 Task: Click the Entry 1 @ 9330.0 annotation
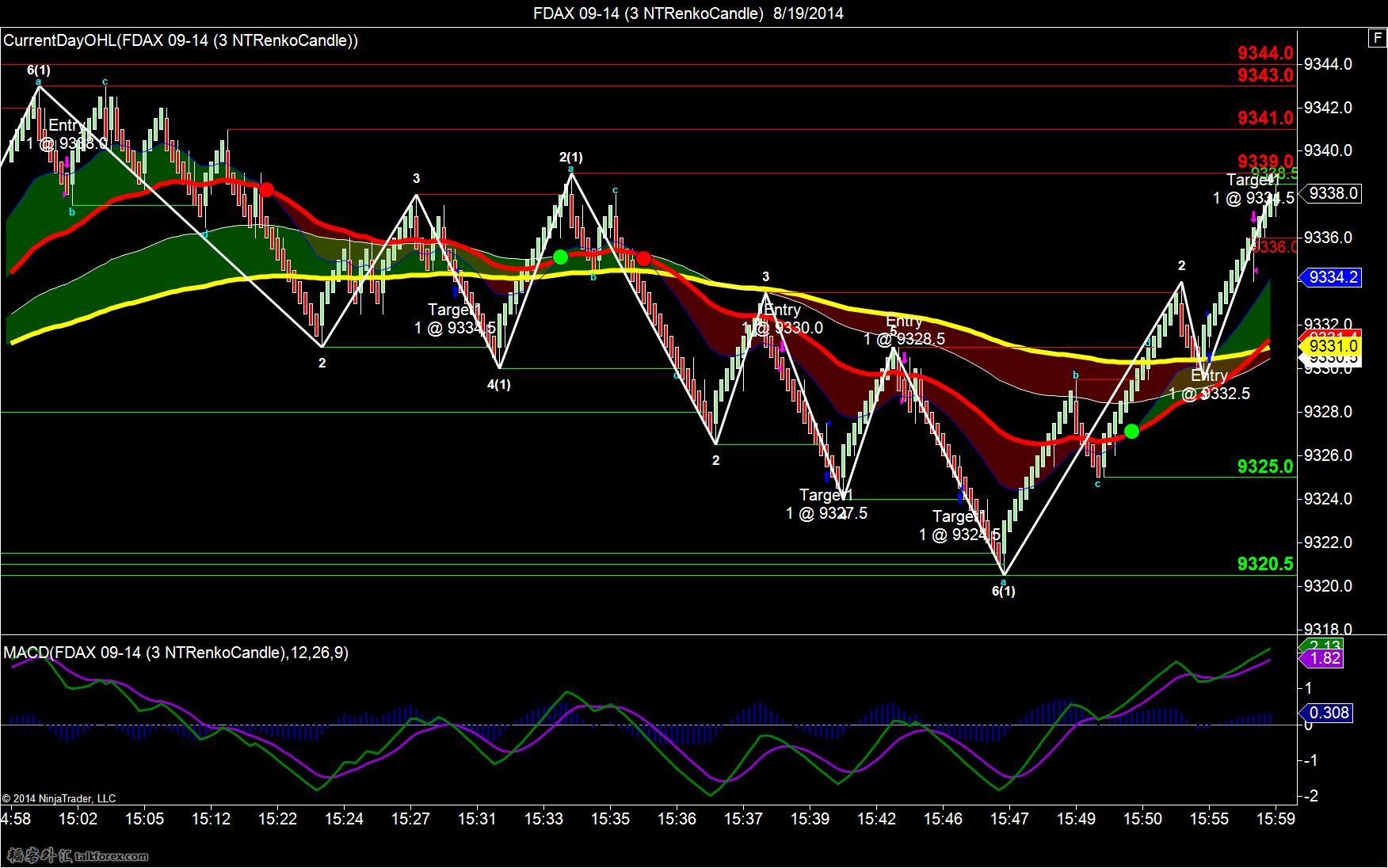coord(782,318)
